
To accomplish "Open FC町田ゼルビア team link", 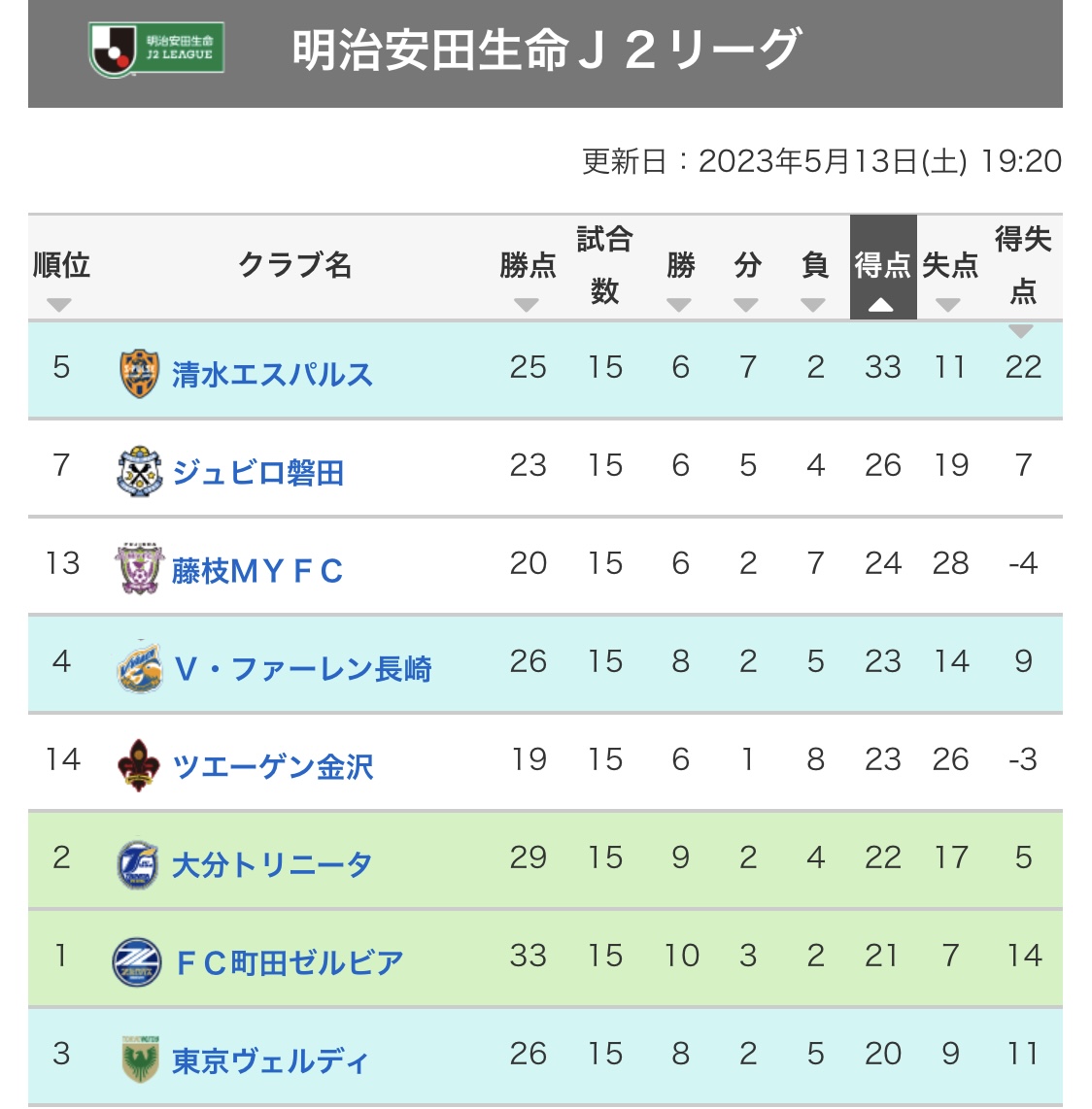I will [x=290, y=962].
